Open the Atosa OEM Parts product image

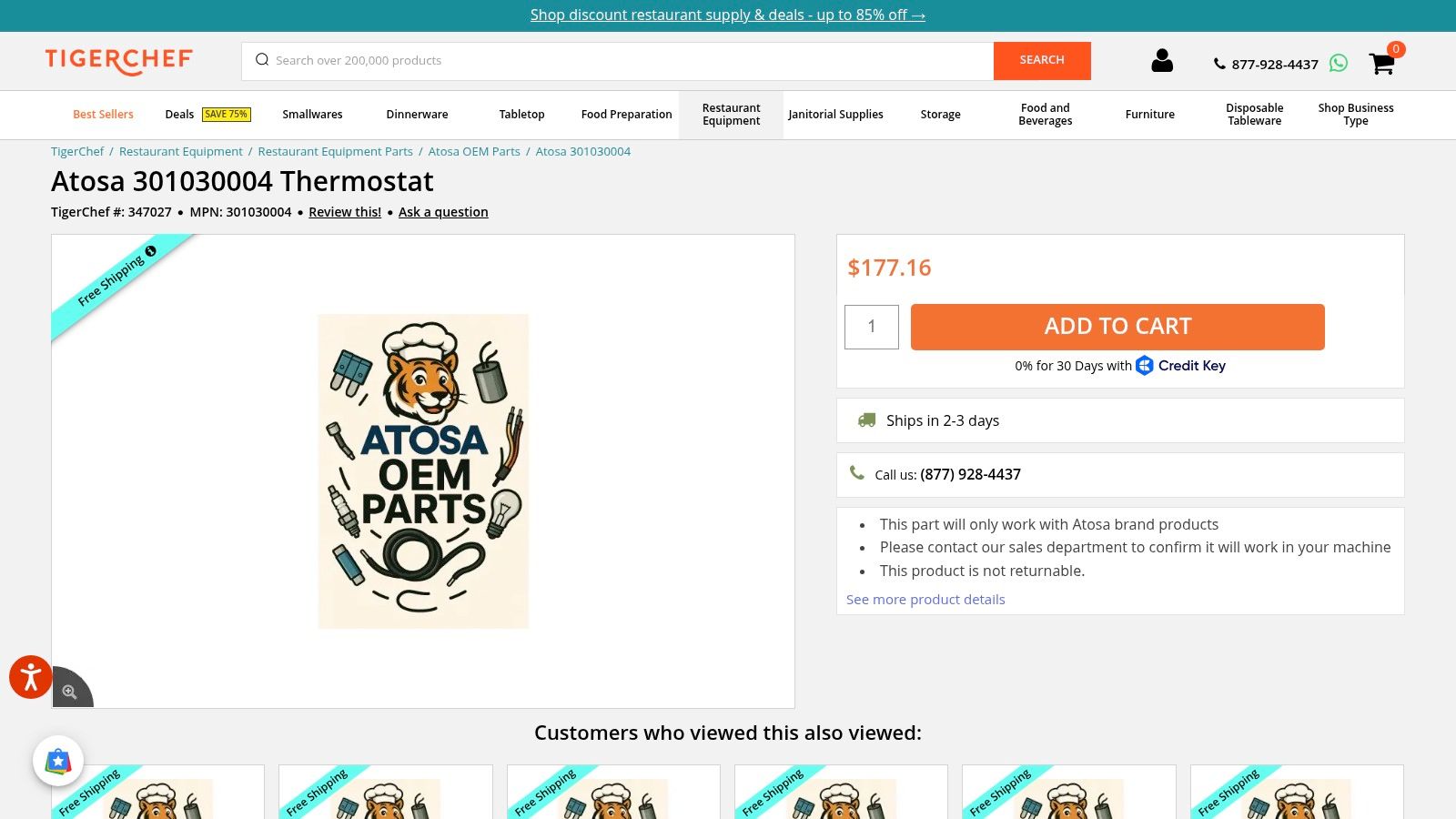pos(423,471)
